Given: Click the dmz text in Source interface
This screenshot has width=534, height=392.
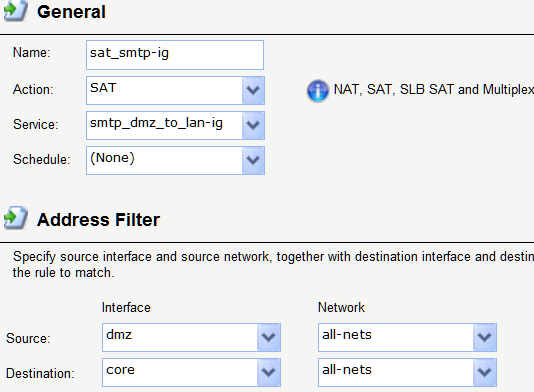Looking at the screenshot, I should tap(119, 335).
